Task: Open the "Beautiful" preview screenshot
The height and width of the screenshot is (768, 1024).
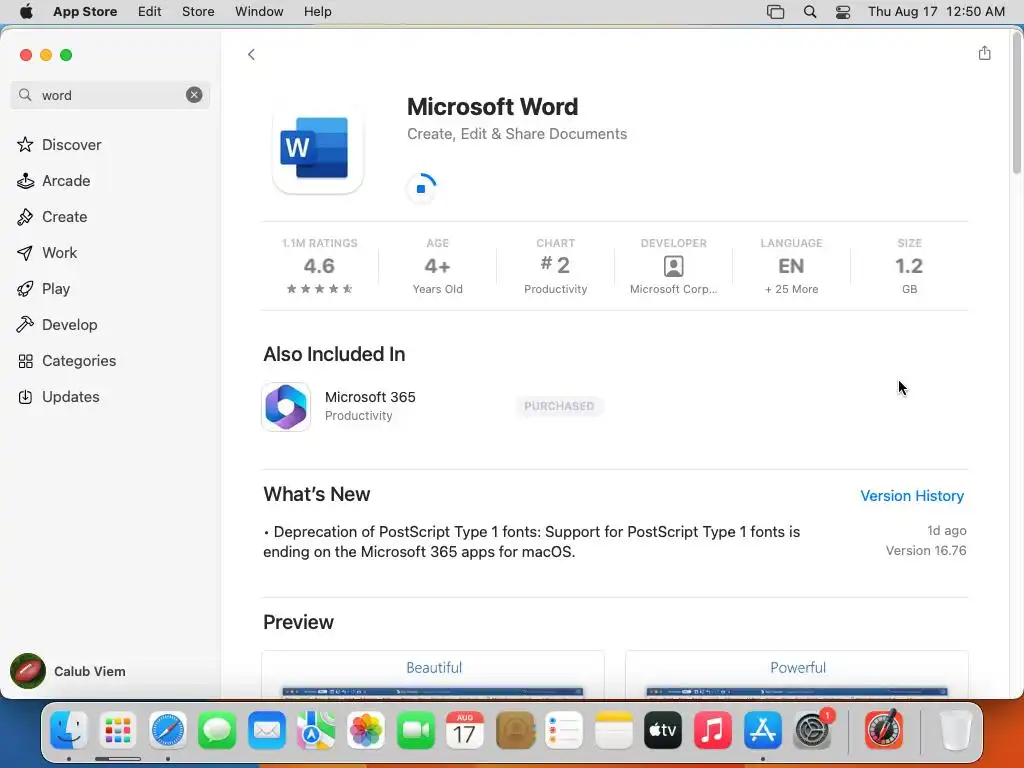Action: (433, 675)
